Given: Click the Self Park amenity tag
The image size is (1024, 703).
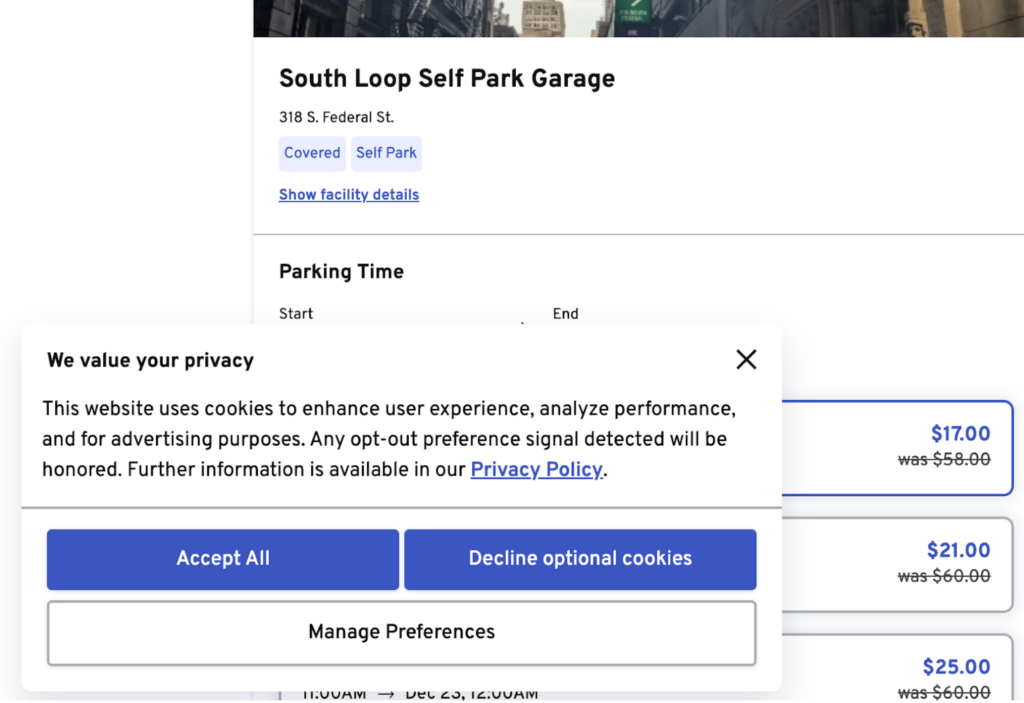Looking at the screenshot, I should tap(386, 153).
